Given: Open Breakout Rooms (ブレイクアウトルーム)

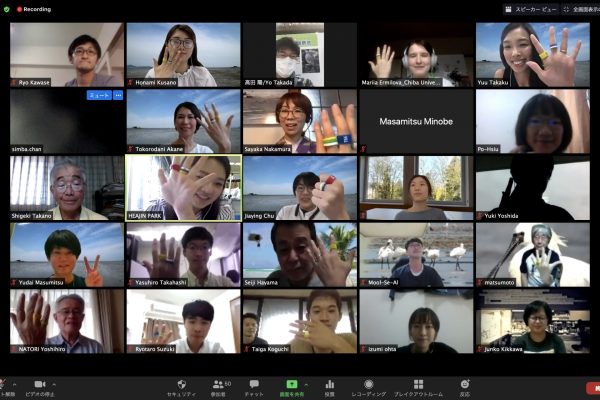Looking at the screenshot, I should [418, 384].
